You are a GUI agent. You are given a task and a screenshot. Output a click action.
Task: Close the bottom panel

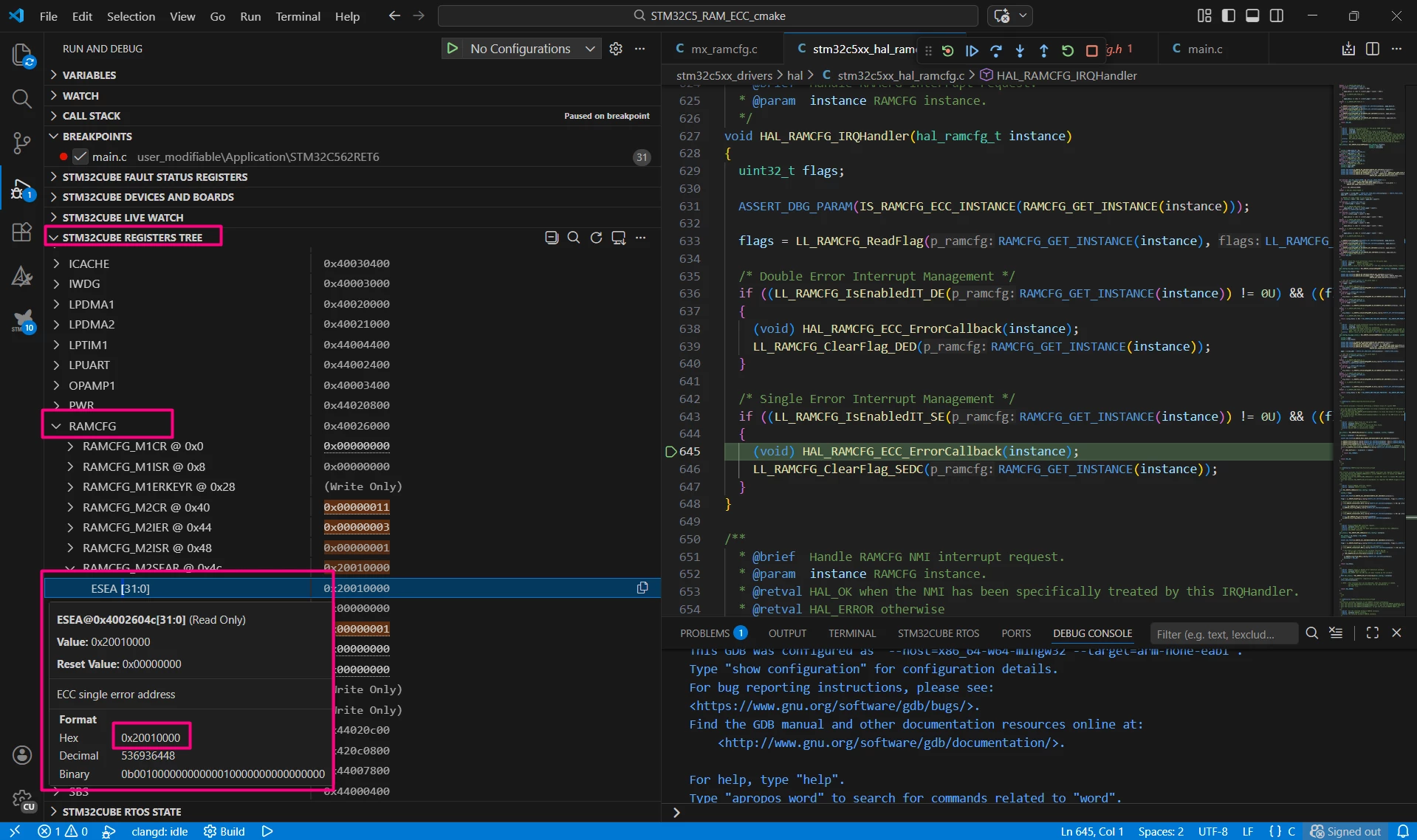point(1396,633)
